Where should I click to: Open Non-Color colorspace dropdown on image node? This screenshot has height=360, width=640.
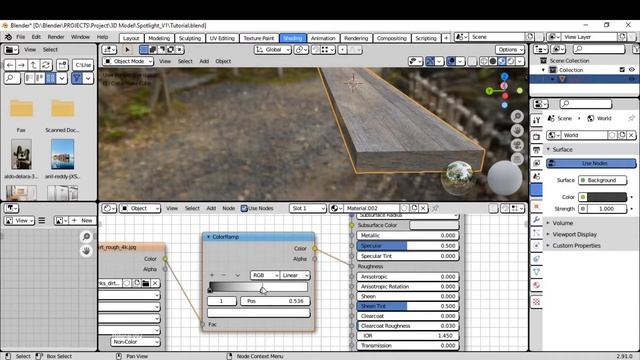tap(135, 342)
